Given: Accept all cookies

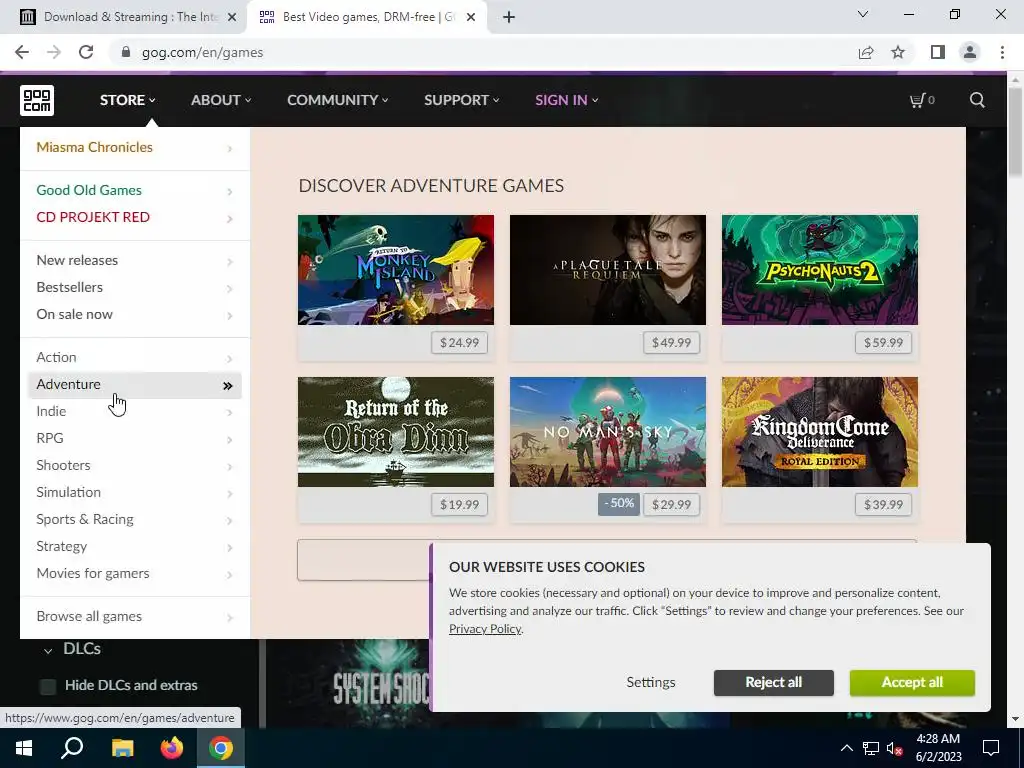Looking at the screenshot, I should click(x=912, y=682).
